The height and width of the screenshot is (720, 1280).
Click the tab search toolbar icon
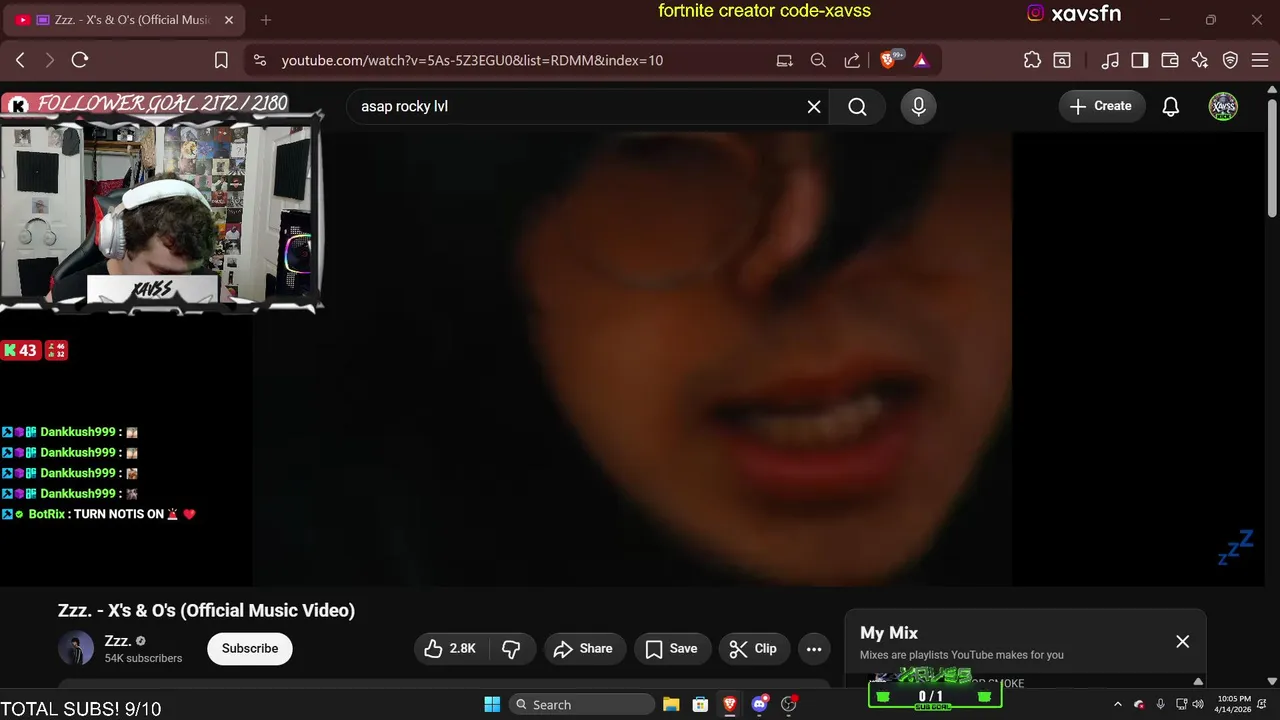pyautogui.click(x=1062, y=60)
